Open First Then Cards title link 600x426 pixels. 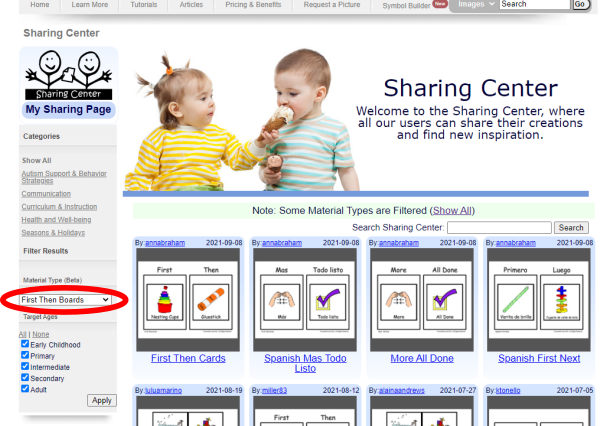(188, 358)
